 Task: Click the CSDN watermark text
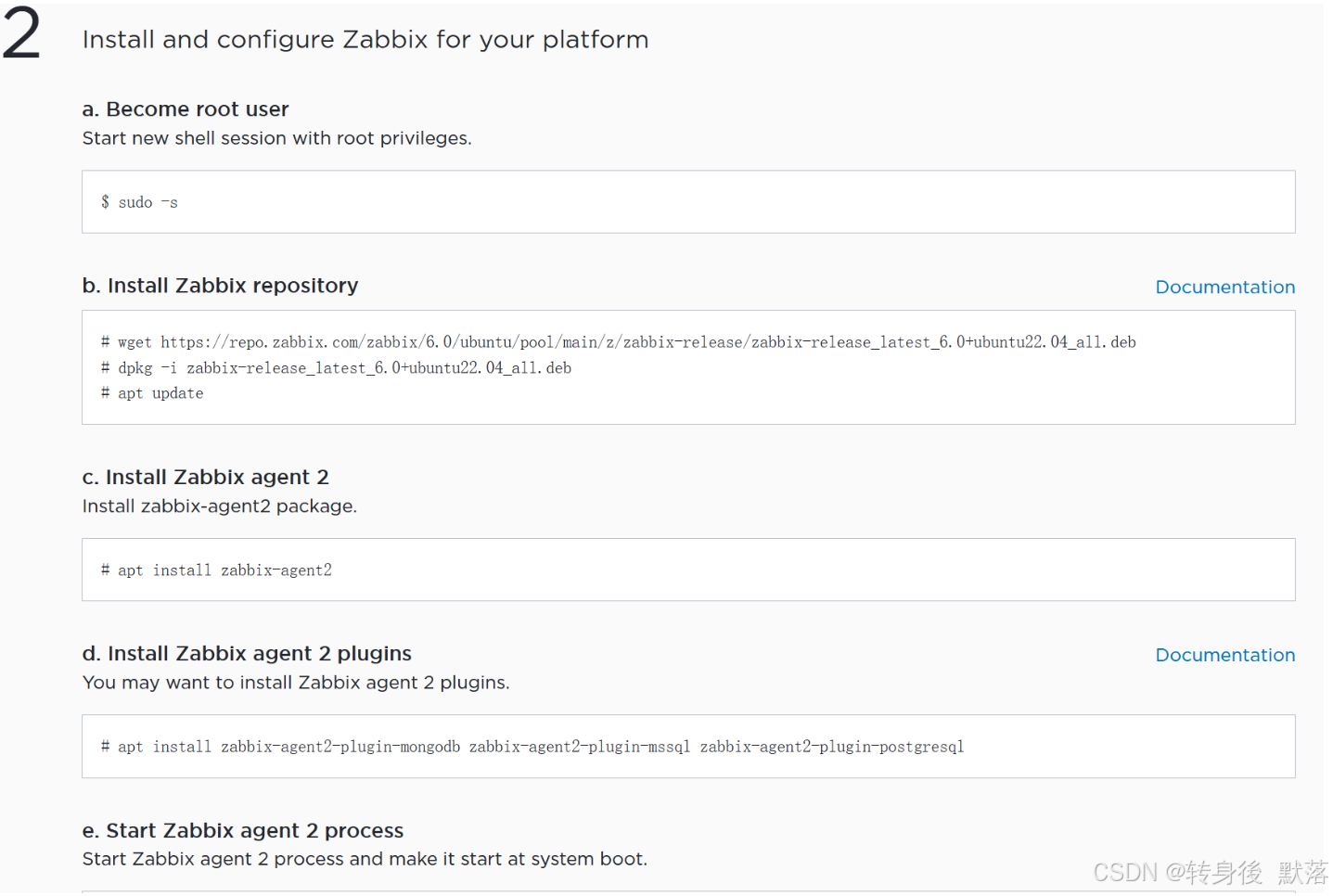pos(1211,873)
